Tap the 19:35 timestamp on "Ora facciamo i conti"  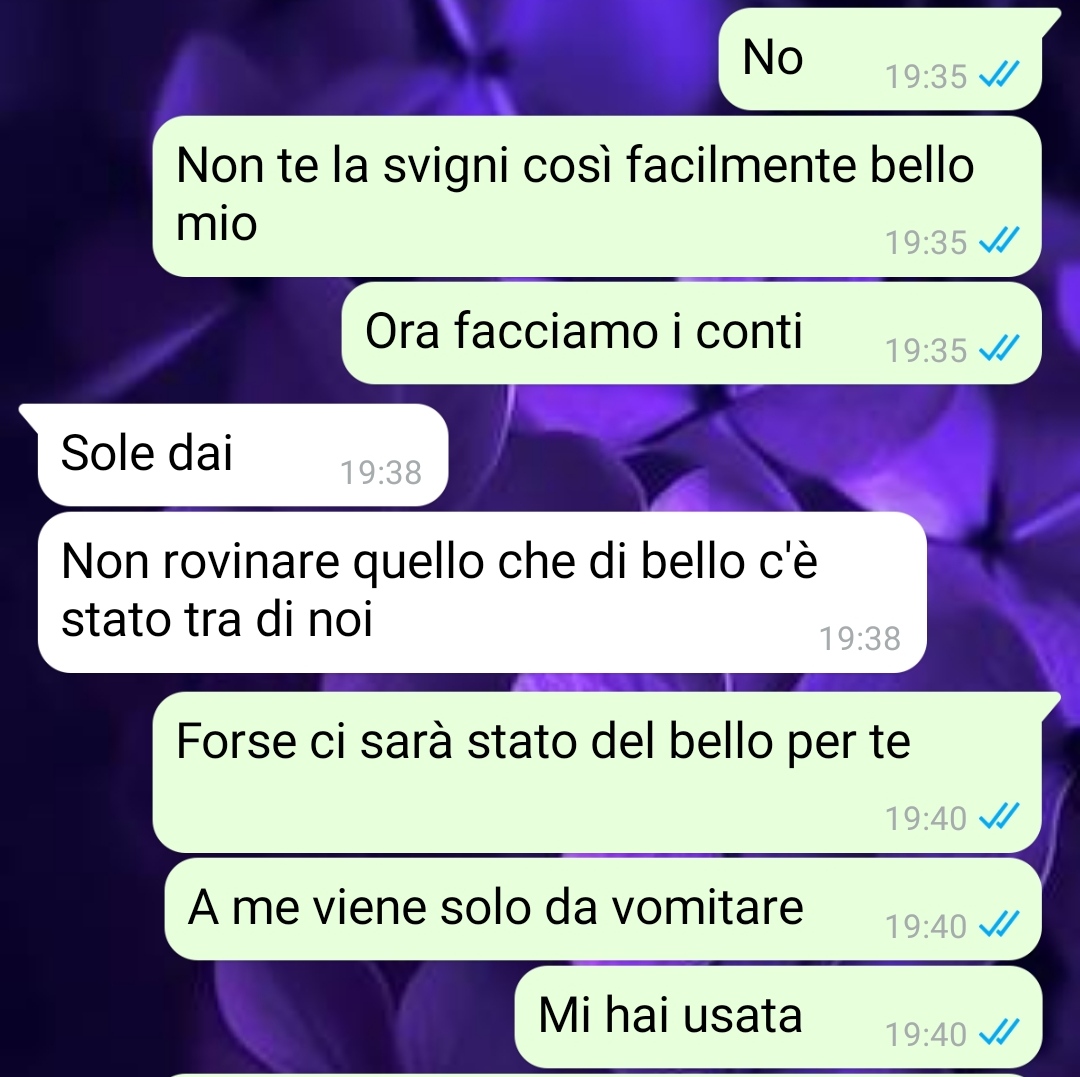pyautogui.click(x=926, y=350)
